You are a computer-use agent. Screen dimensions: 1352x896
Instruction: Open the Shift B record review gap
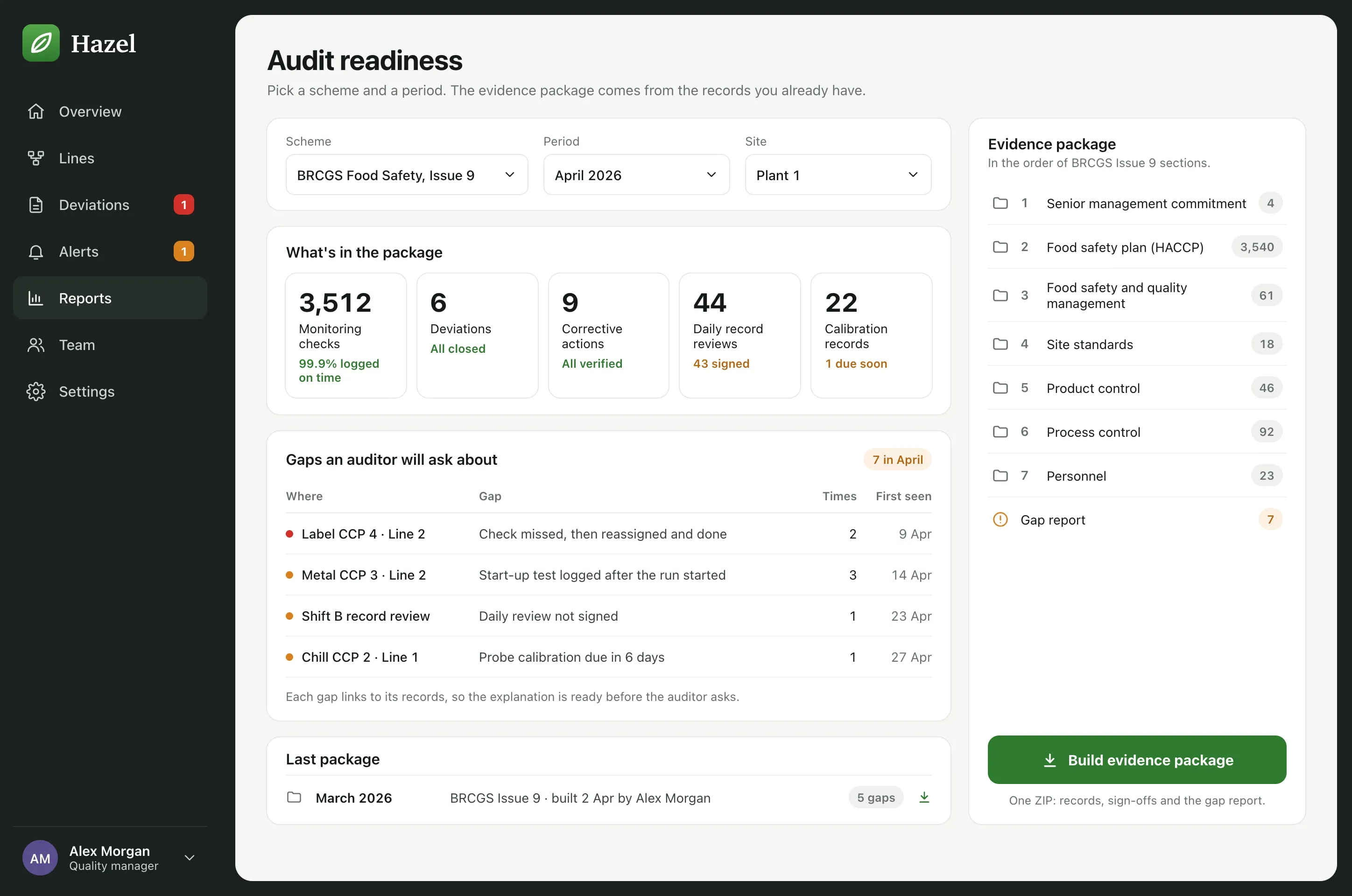608,616
